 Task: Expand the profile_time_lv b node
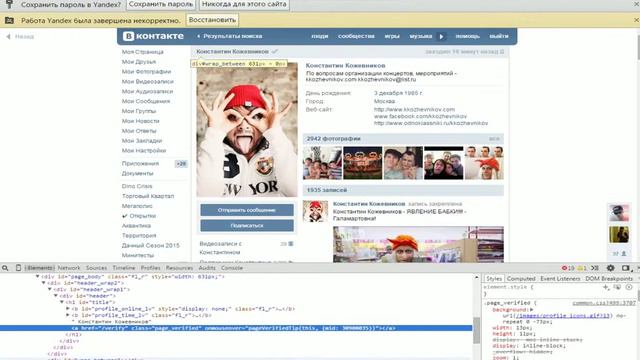[x=68, y=315]
